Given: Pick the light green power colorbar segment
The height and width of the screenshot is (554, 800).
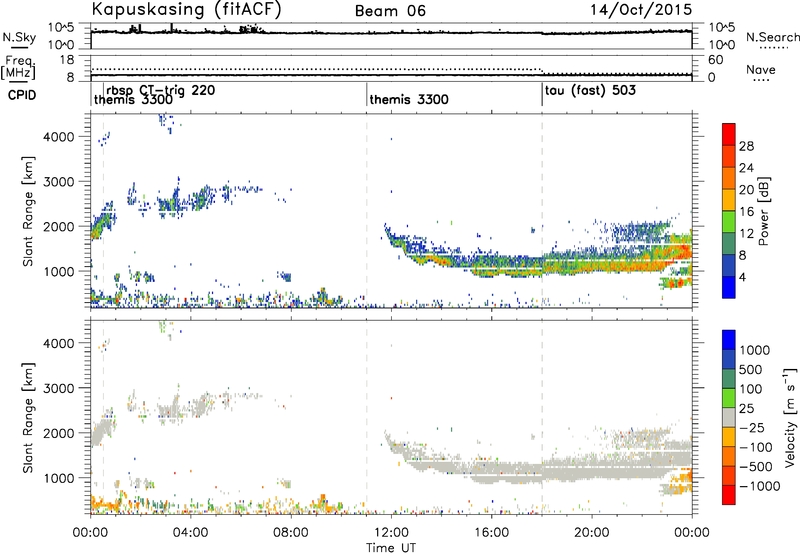Looking at the screenshot, I should (729, 221).
